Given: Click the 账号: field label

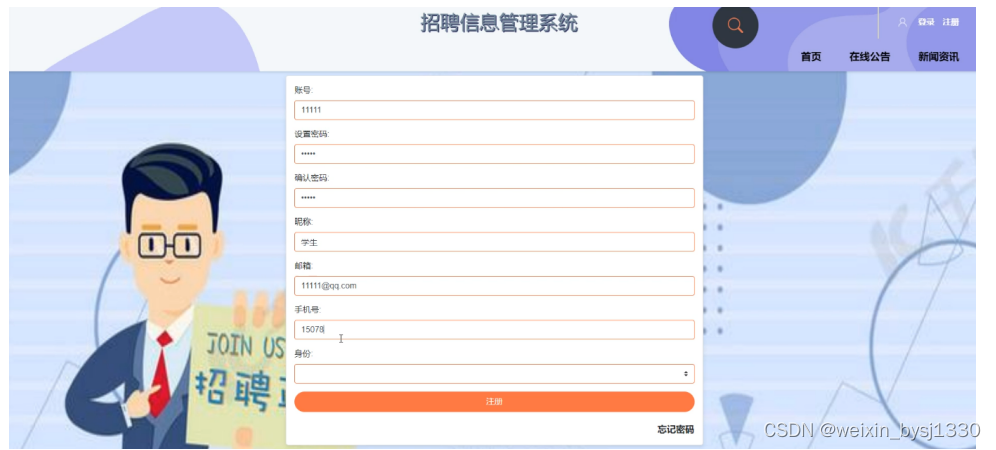Looking at the screenshot, I should pos(304,91).
